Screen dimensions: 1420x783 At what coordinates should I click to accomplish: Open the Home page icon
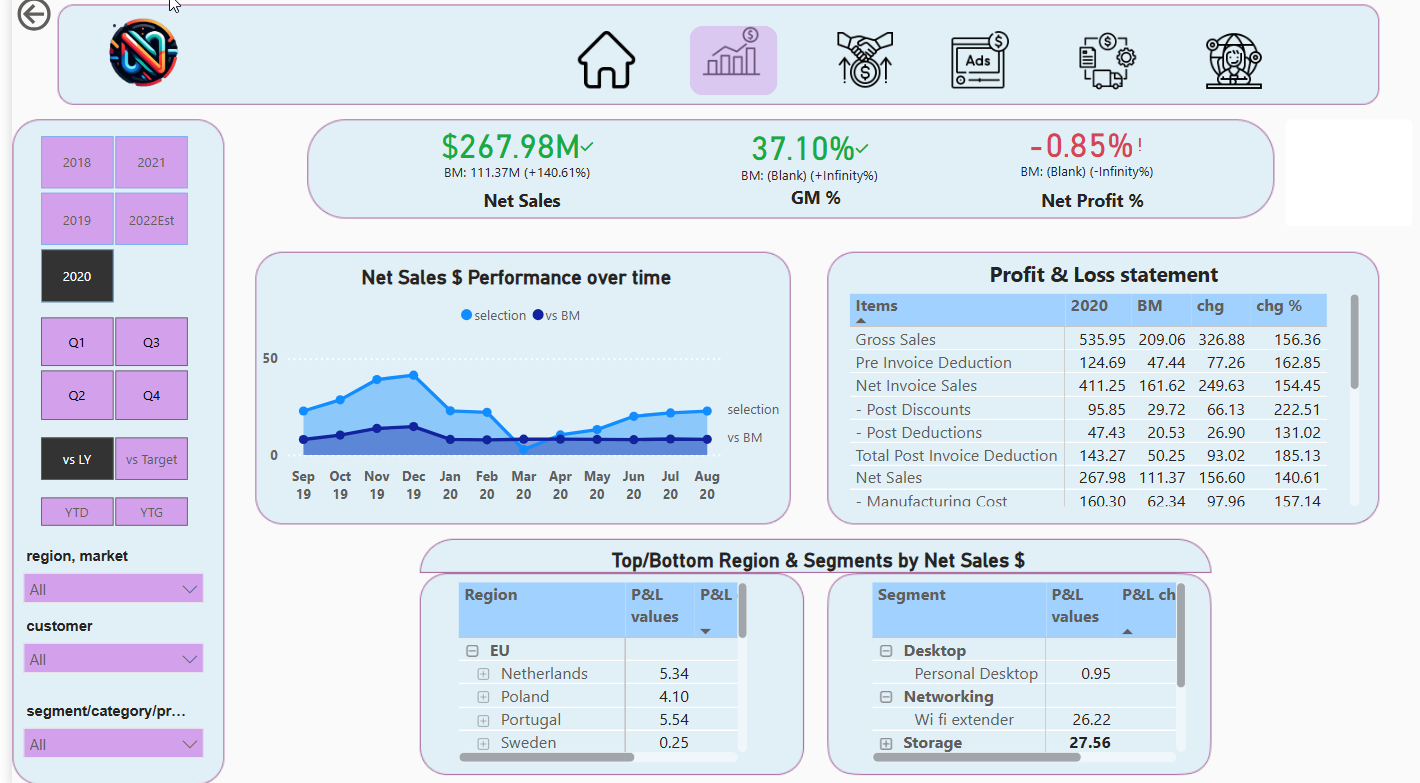606,60
